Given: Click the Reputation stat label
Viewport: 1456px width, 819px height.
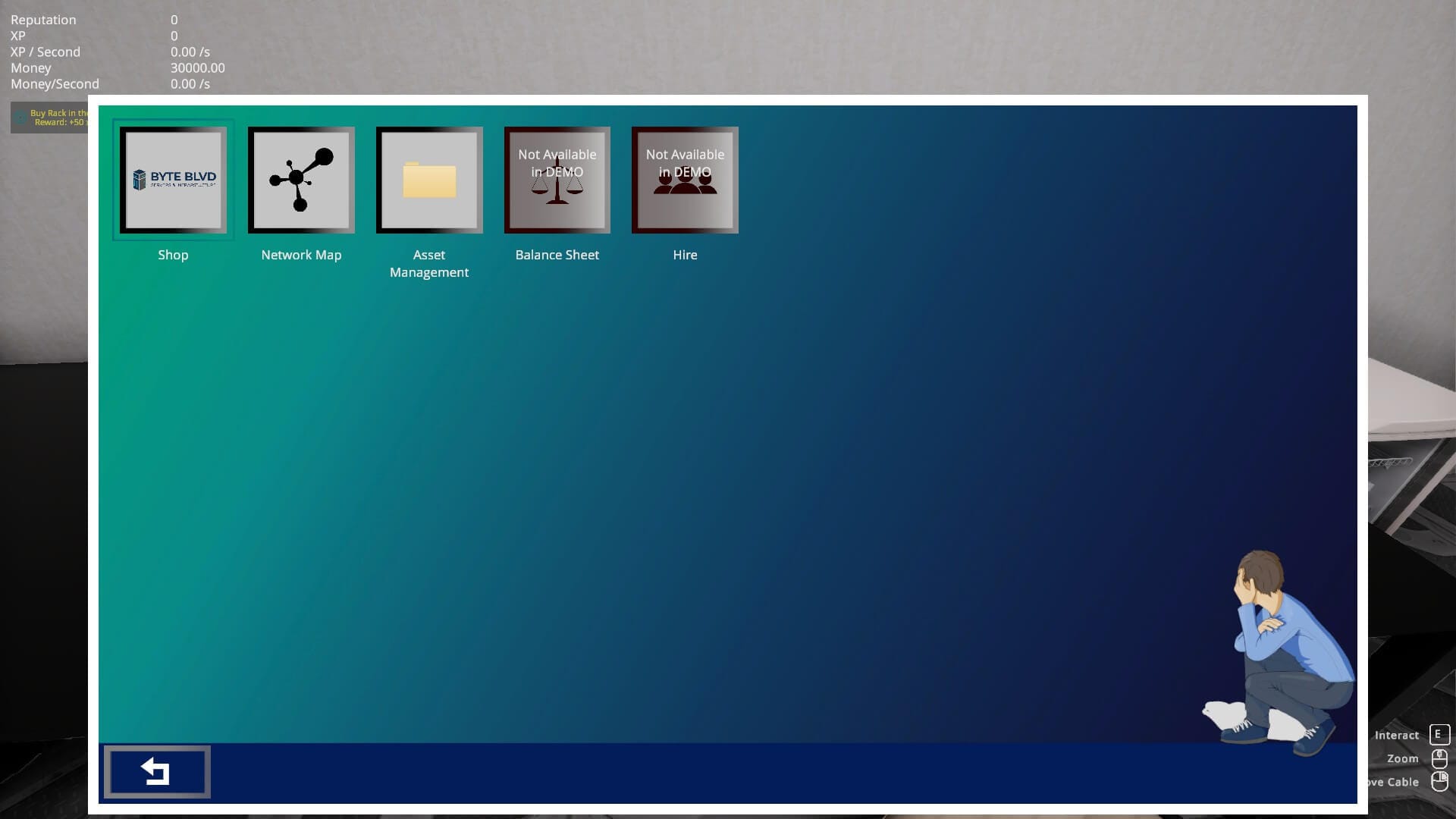Looking at the screenshot, I should [x=43, y=20].
